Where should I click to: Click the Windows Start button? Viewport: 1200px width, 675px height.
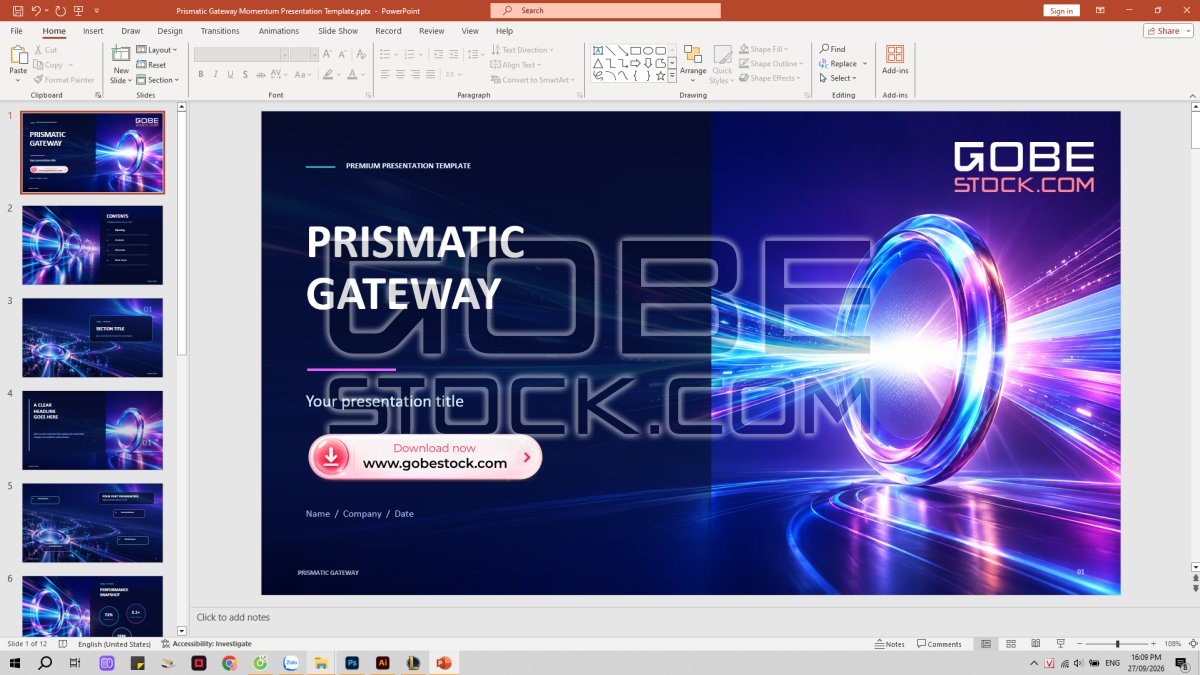point(15,663)
